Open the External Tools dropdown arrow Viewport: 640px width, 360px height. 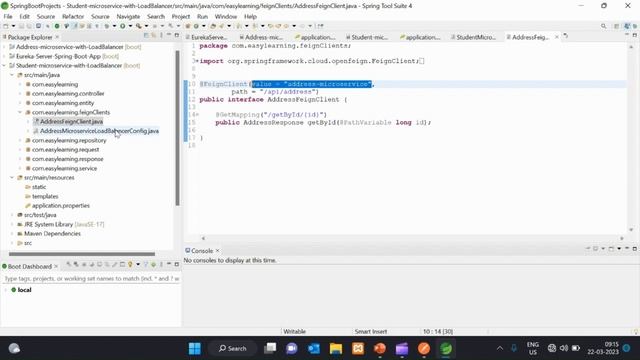coord(146,26)
